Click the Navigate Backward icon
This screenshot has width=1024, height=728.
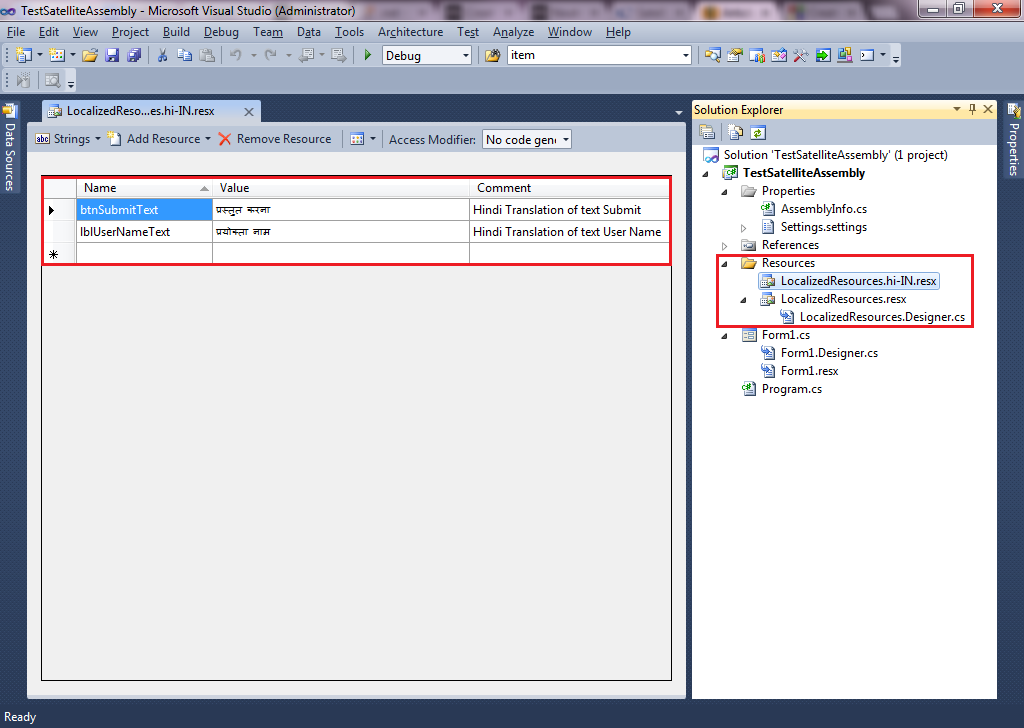(306, 55)
